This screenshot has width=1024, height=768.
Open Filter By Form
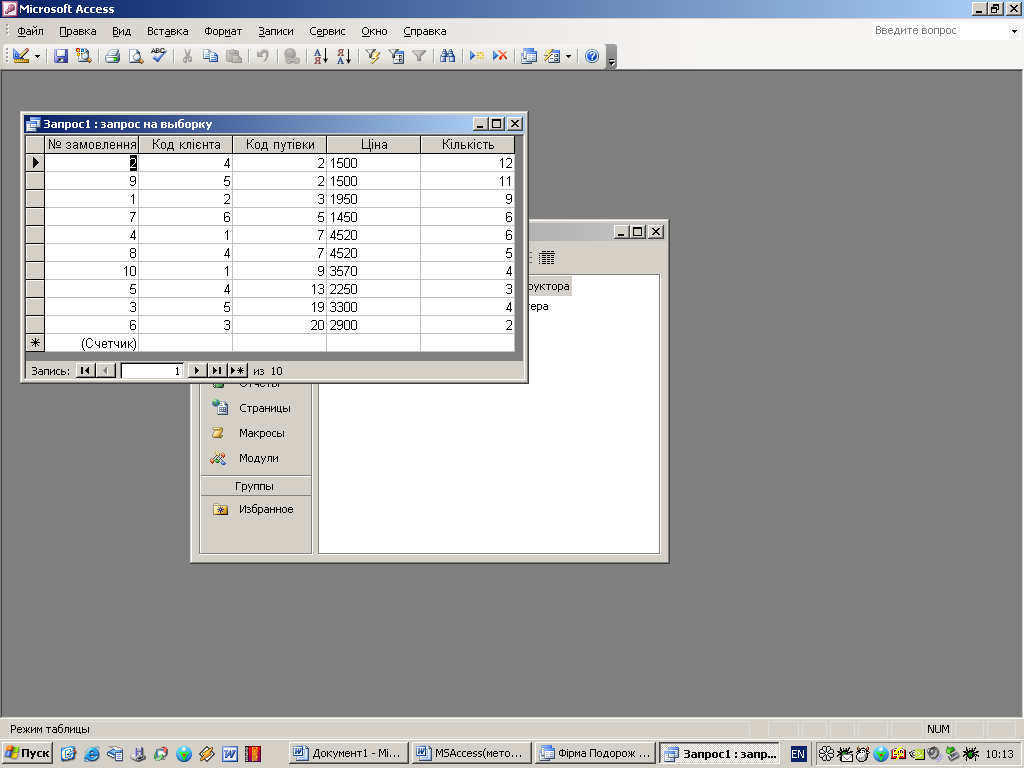(x=396, y=56)
